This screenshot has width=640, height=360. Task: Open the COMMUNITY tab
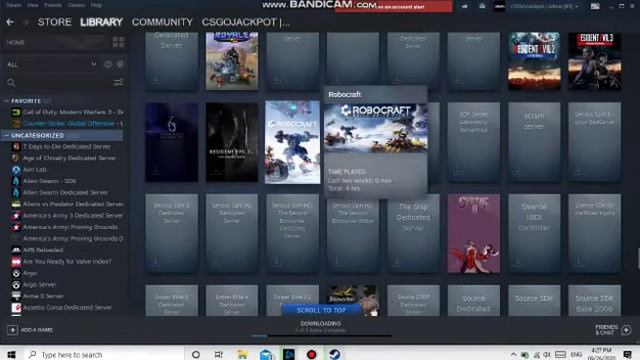[x=162, y=22]
